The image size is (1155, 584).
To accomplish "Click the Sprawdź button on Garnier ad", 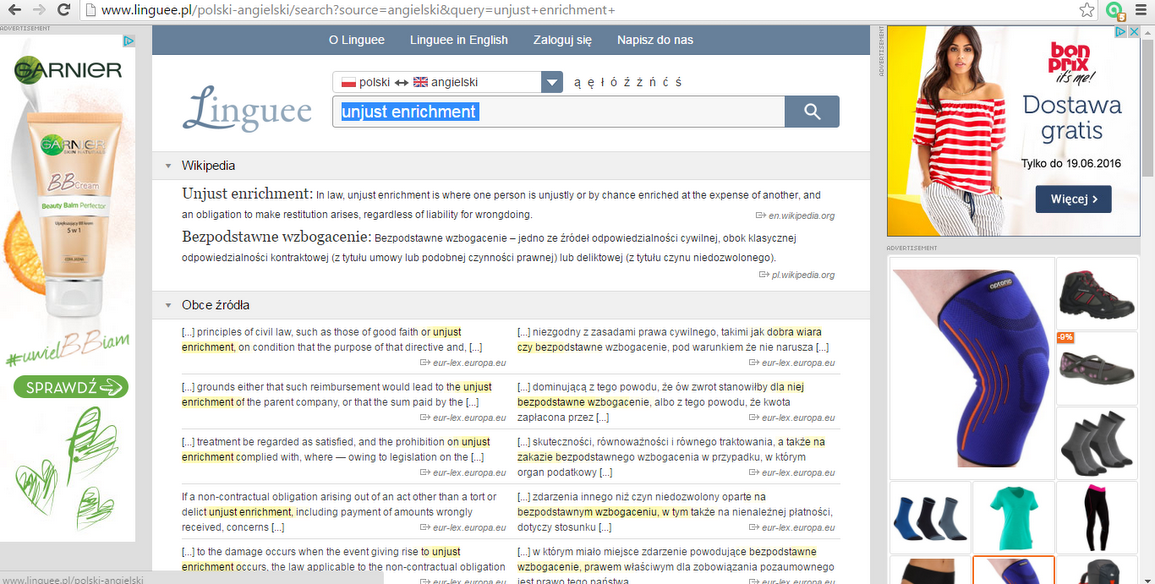I will [x=71, y=386].
